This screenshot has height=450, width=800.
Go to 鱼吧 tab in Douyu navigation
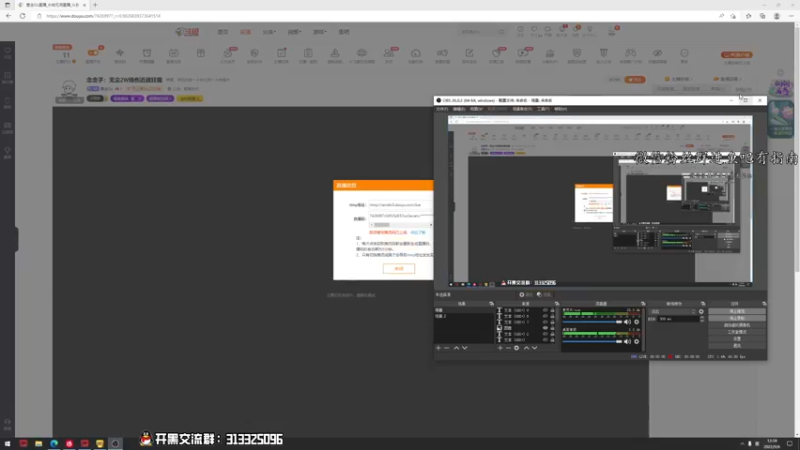point(344,32)
